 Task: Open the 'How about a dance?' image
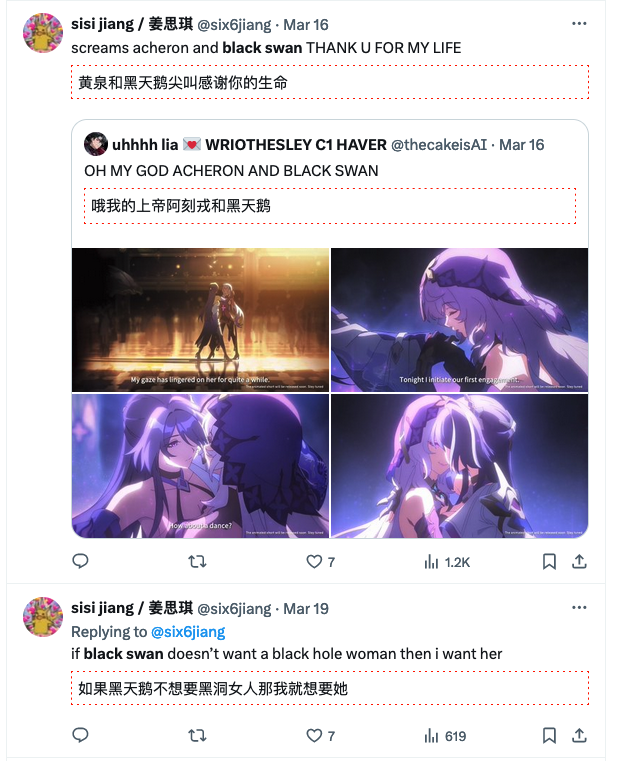click(x=200, y=465)
